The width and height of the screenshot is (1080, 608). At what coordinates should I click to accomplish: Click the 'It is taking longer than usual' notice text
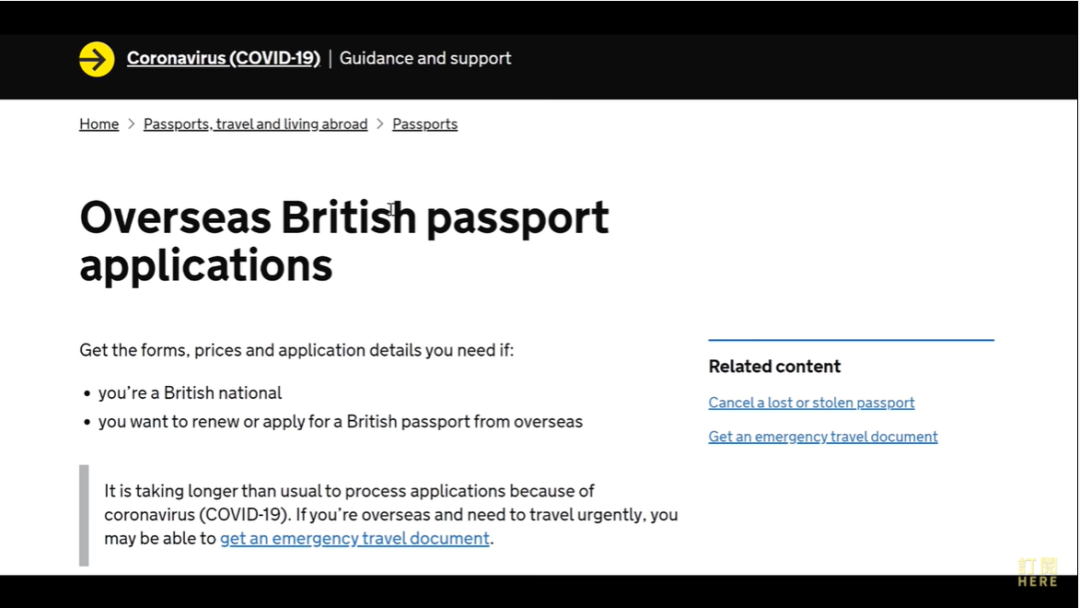[x=349, y=491]
